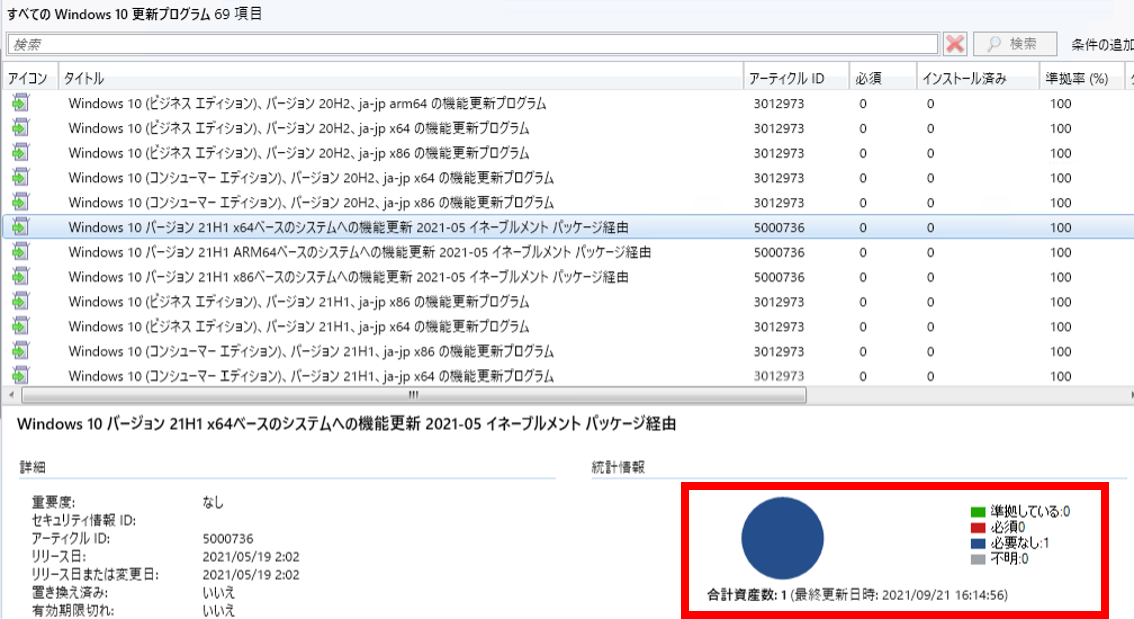This screenshot has height=619, width=1134.
Task: Select title of 20H2 ja-jp arm64 business edition update
Action: click(x=307, y=103)
